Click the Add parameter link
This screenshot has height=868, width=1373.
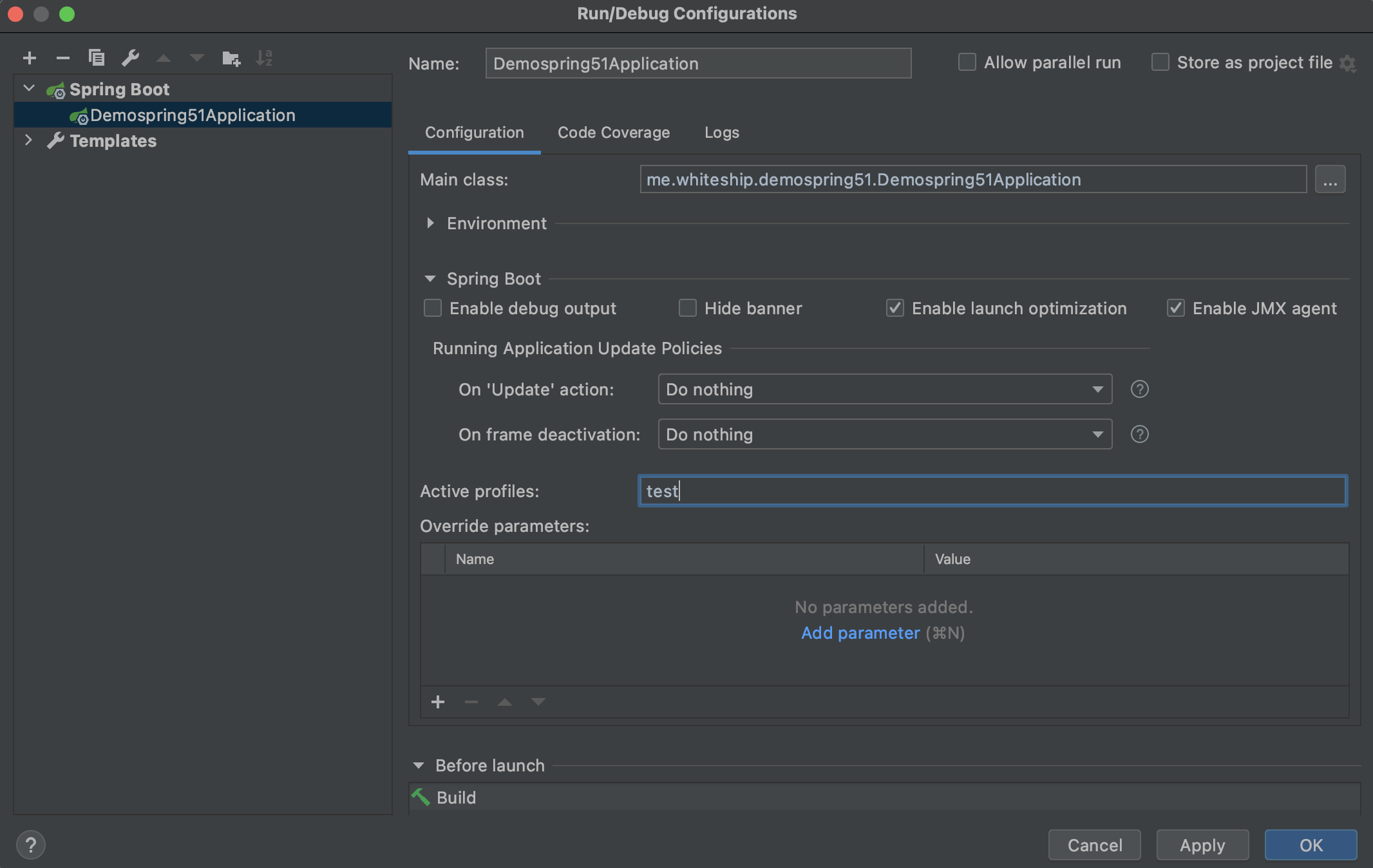tap(860, 633)
